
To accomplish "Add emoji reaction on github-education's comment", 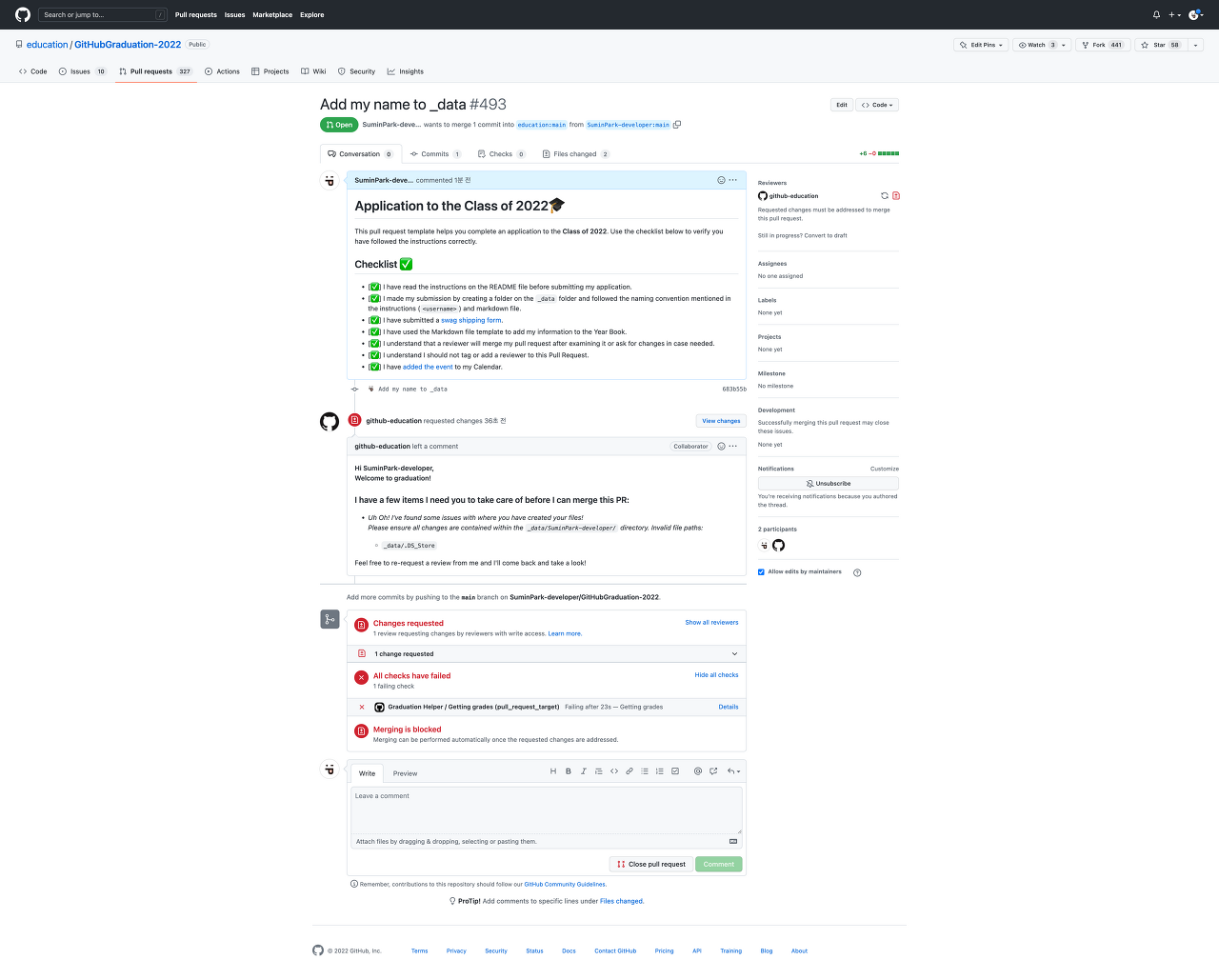I will (721, 446).
